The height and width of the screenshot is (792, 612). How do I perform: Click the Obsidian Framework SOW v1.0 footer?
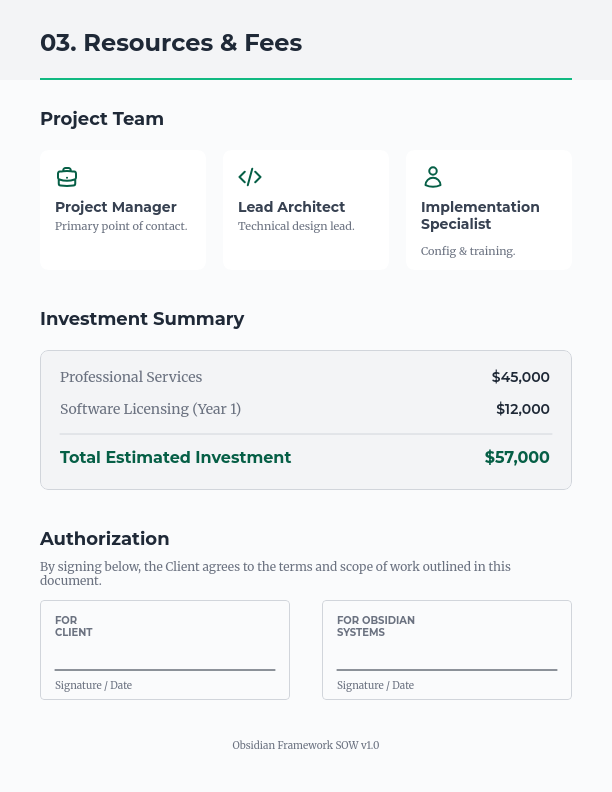click(x=306, y=745)
